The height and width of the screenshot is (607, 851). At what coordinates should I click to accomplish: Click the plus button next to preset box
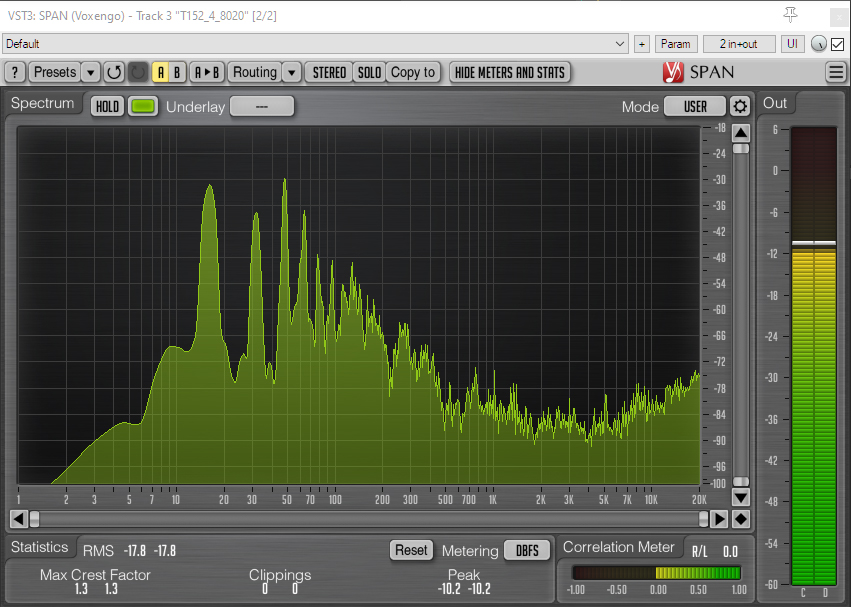click(641, 44)
